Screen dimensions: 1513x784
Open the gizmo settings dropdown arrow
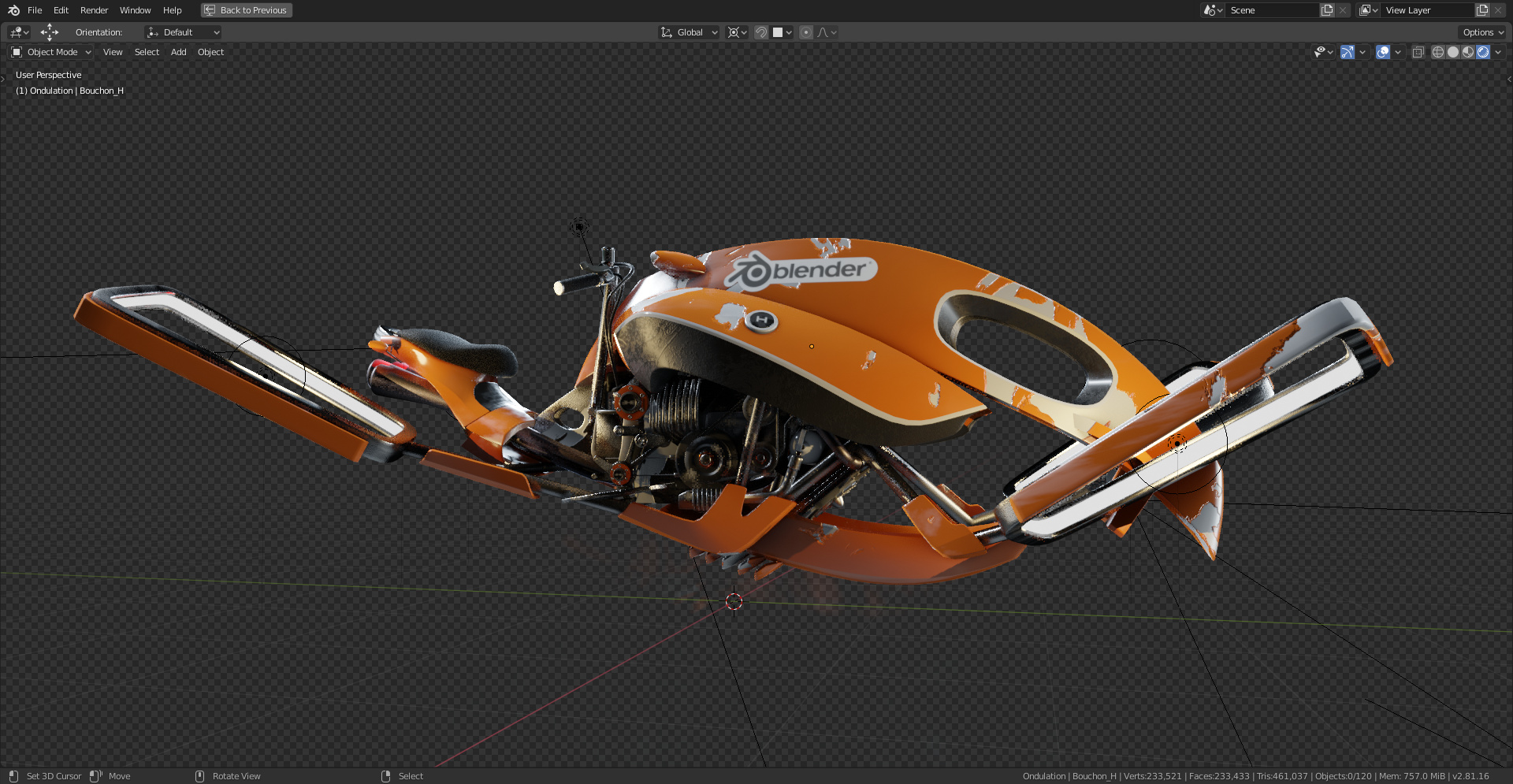coord(1362,52)
